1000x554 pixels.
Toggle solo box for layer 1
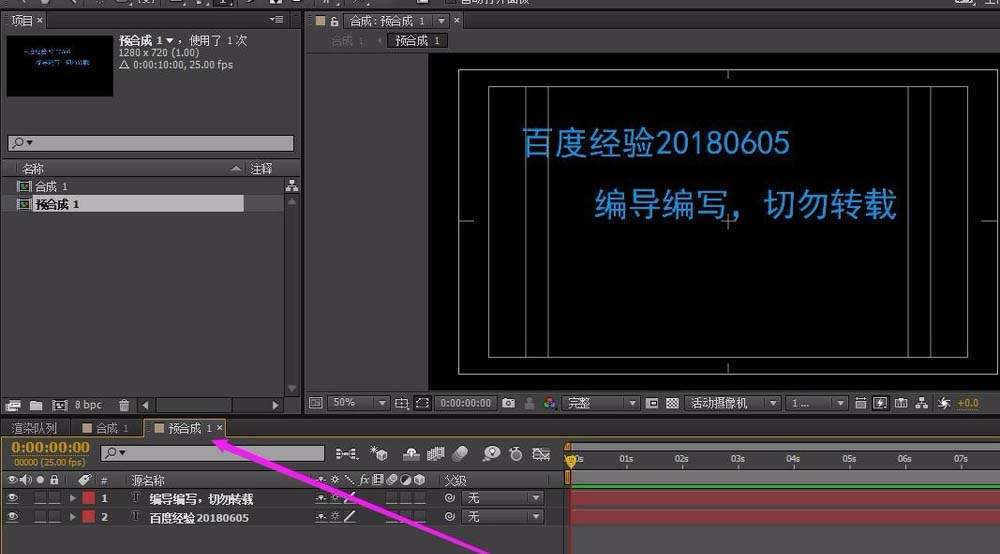(40, 498)
